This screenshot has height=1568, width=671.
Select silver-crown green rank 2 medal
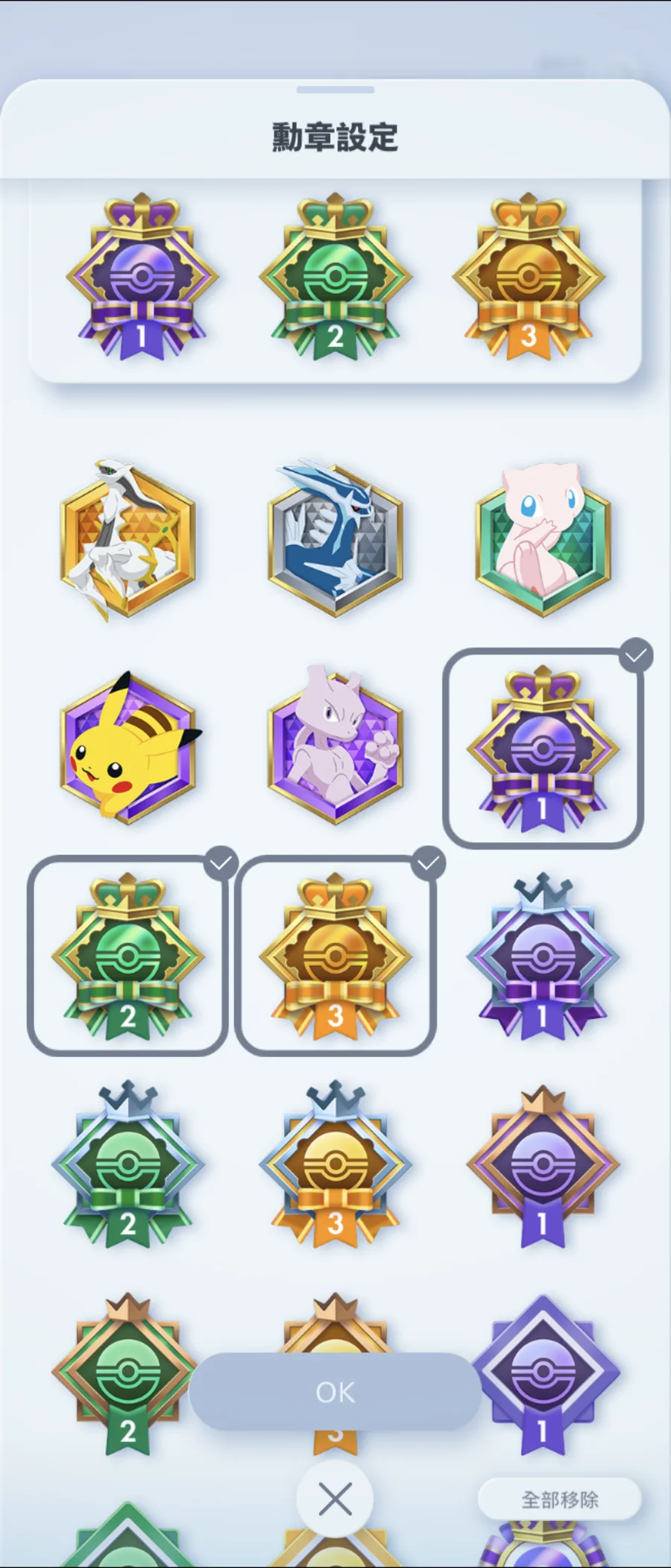coord(127,1164)
